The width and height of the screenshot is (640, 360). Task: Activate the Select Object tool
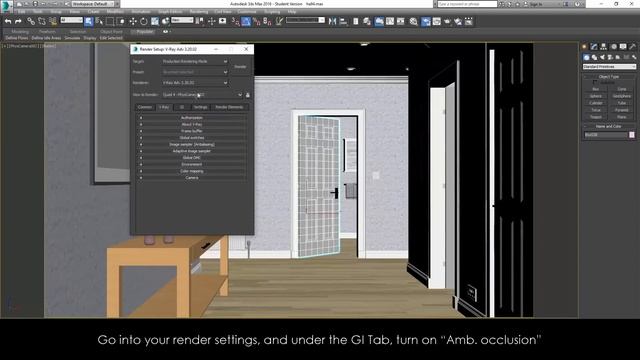89,21
